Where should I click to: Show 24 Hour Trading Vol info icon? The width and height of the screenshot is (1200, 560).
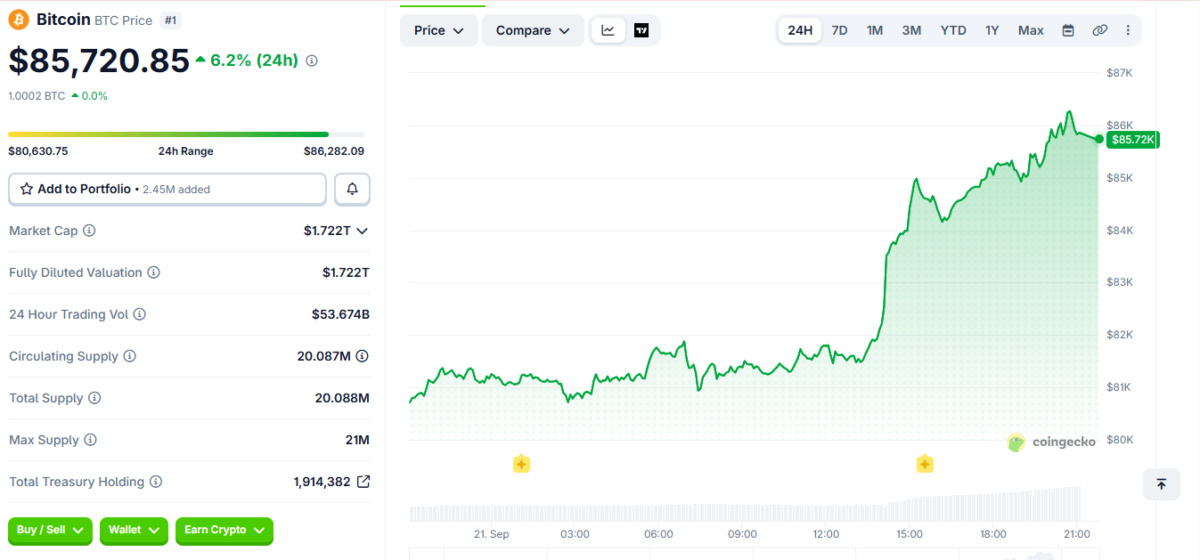[x=140, y=315]
